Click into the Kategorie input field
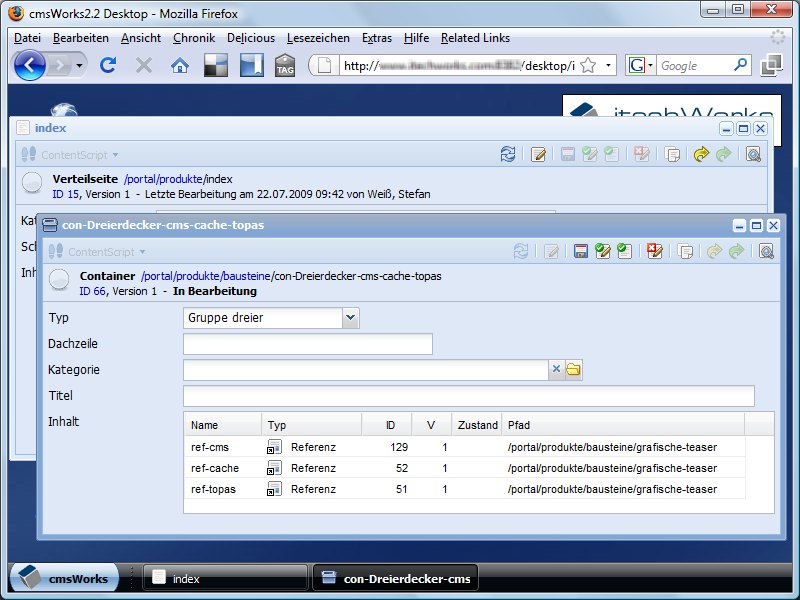The width and height of the screenshot is (800, 600). tap(365, 369)
